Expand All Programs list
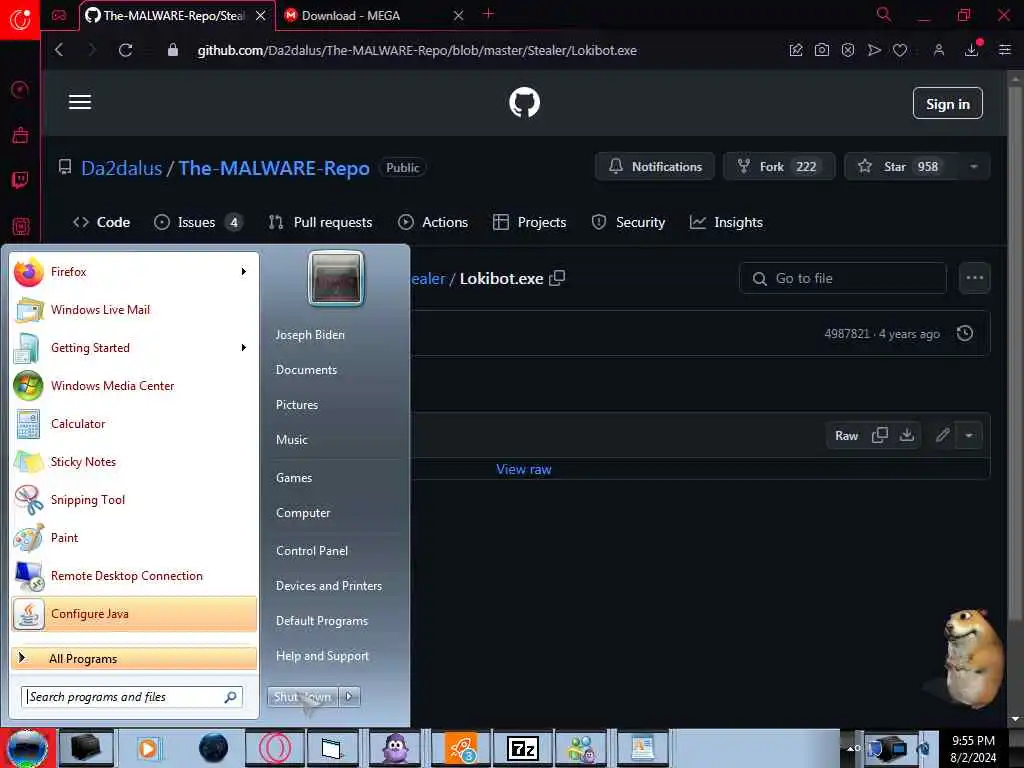This screenshot has height=768, width=1024. click(134, 658)
